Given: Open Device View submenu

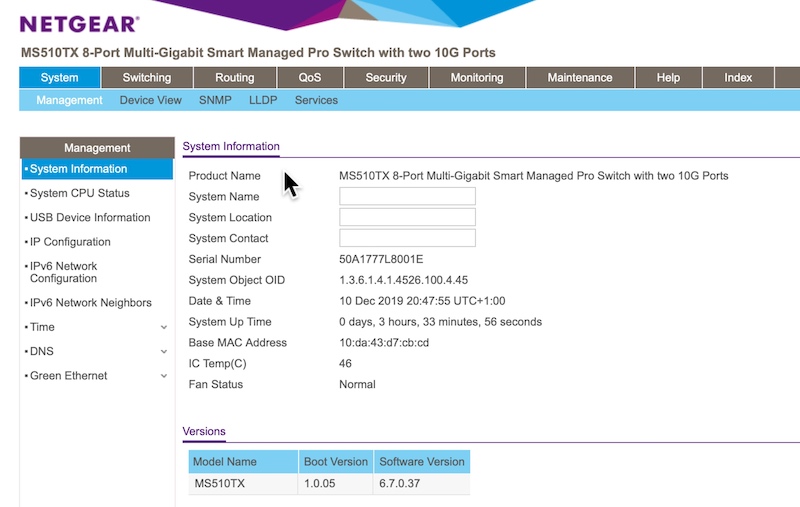Looking at the screenshot, I should 150,100.
